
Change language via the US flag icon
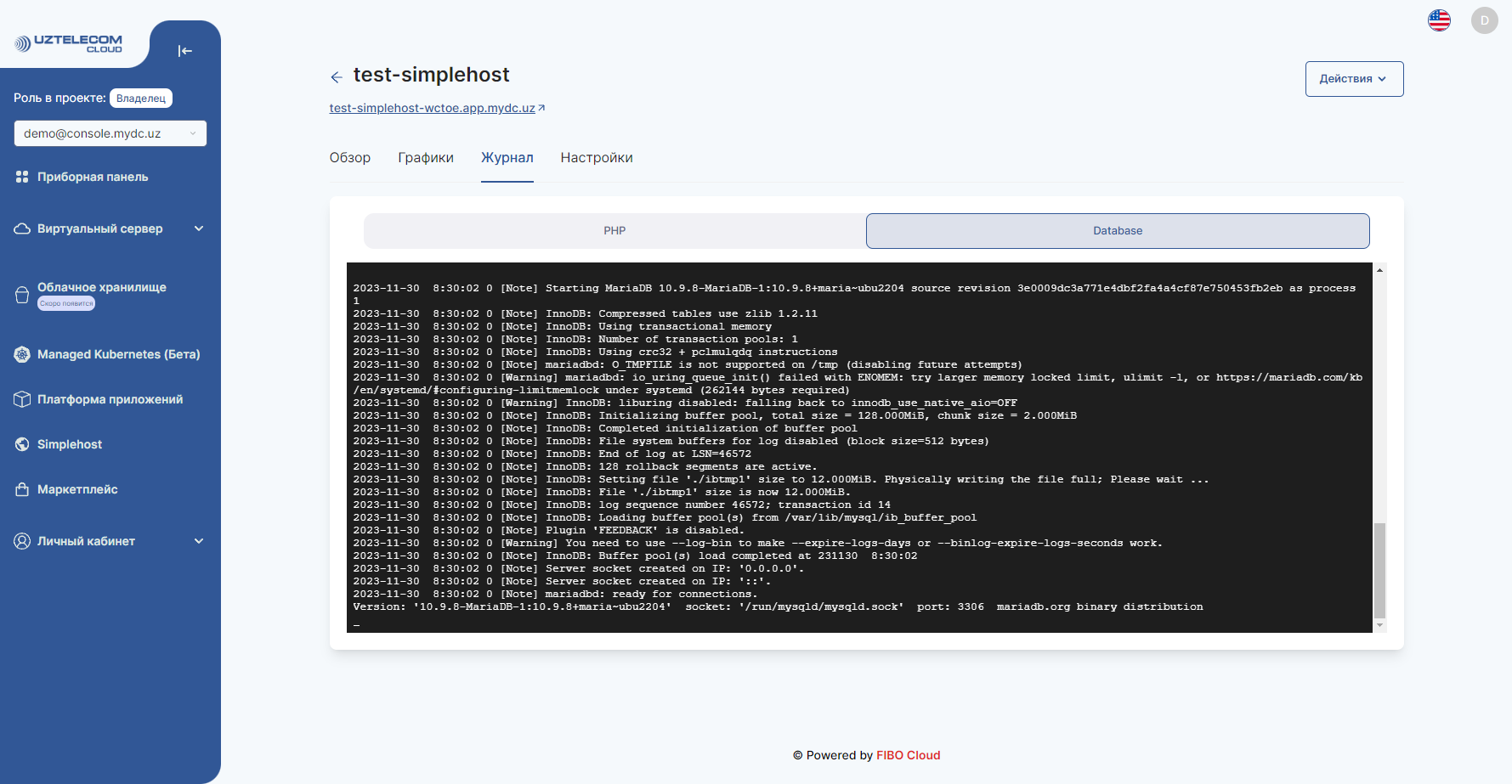tap(1439, 19)
